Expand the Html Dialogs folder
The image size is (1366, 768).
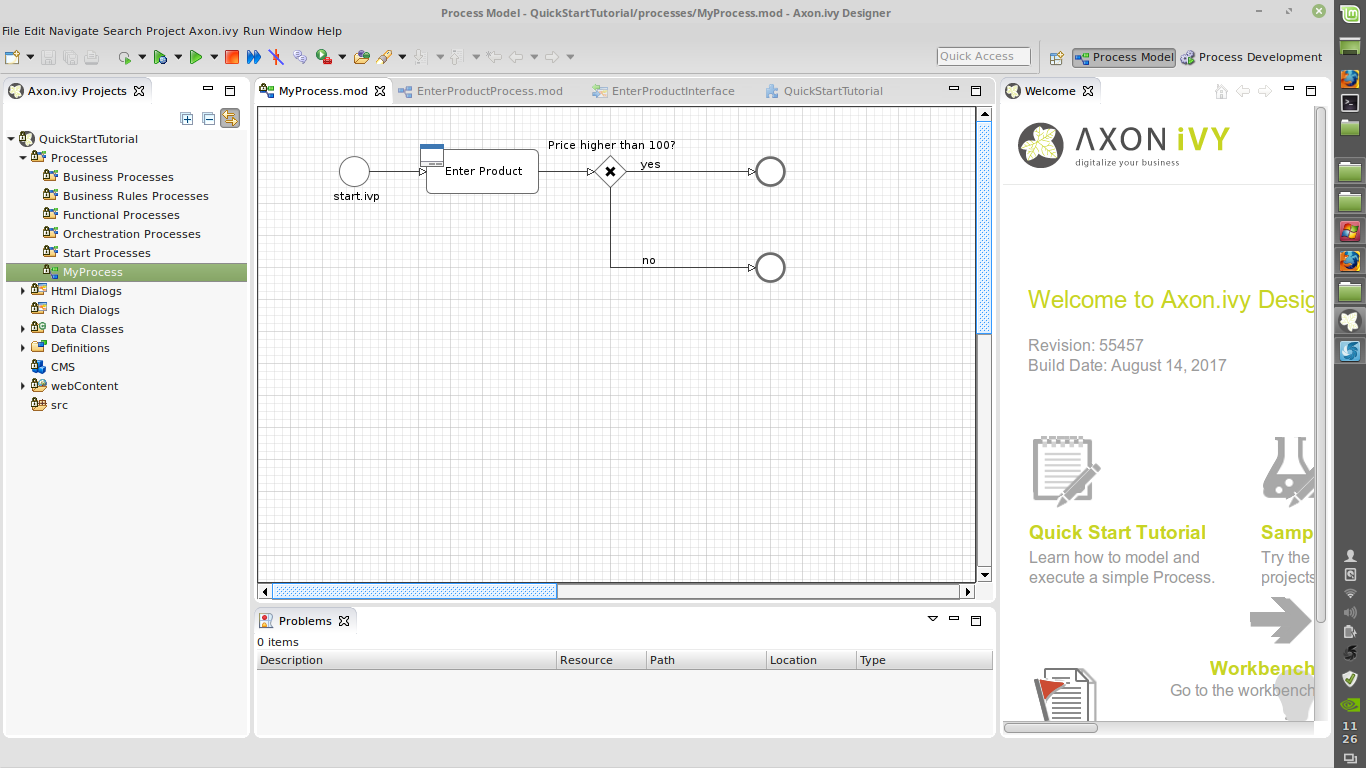(x=23, y=291)
